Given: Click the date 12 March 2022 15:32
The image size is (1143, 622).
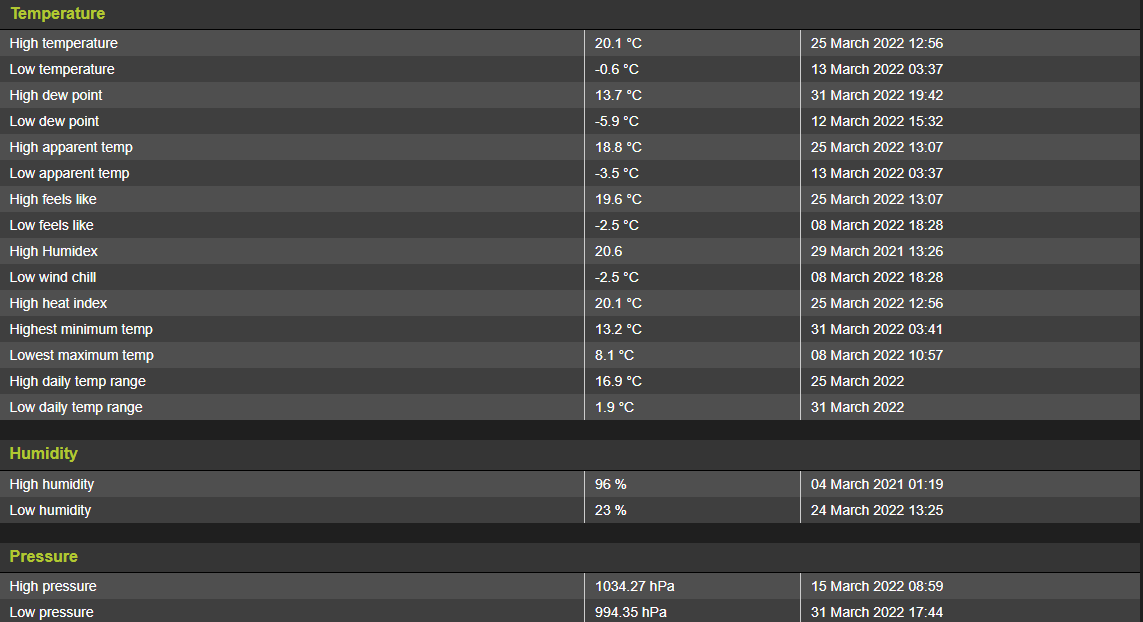Looking at the screenshot, I should 876,121.
